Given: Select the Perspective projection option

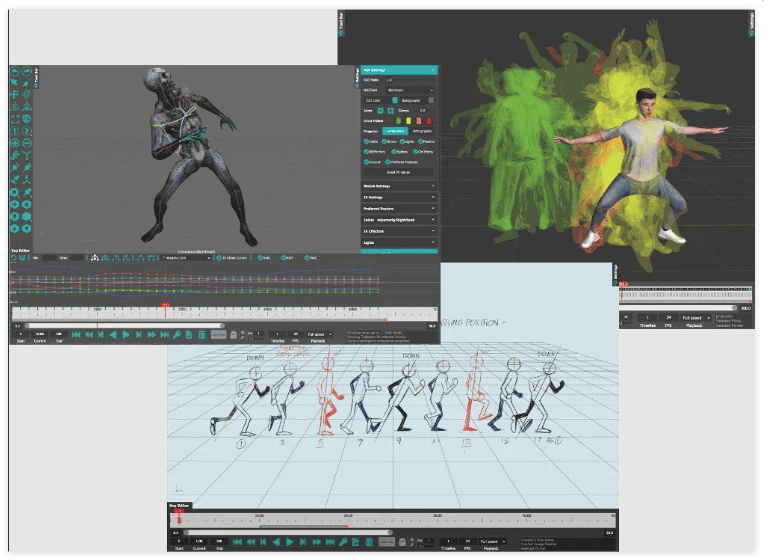Looking at the screenshot, I should coord(395,131).
